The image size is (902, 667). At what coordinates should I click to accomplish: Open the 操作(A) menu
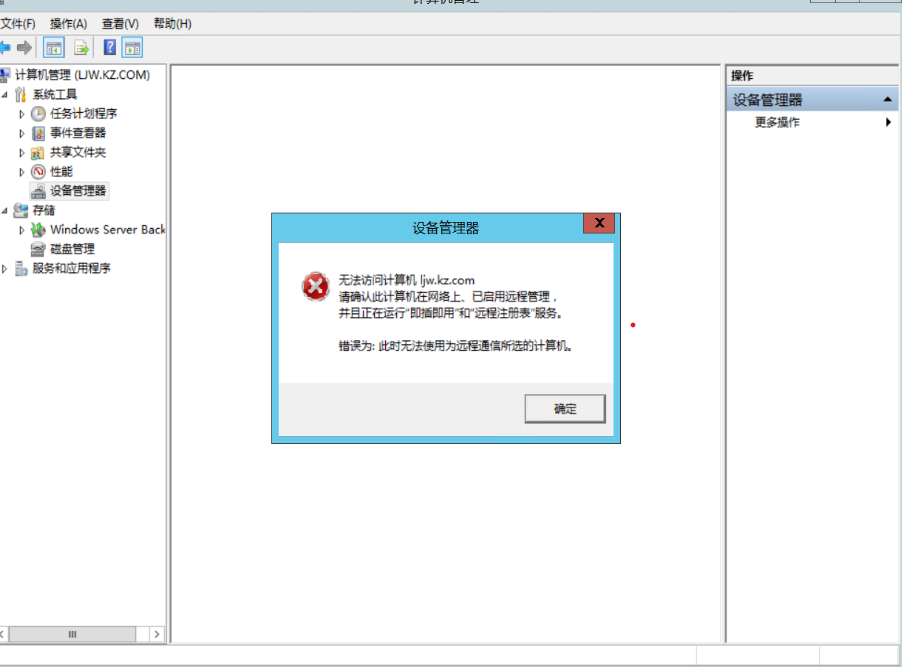click(68, 24)
